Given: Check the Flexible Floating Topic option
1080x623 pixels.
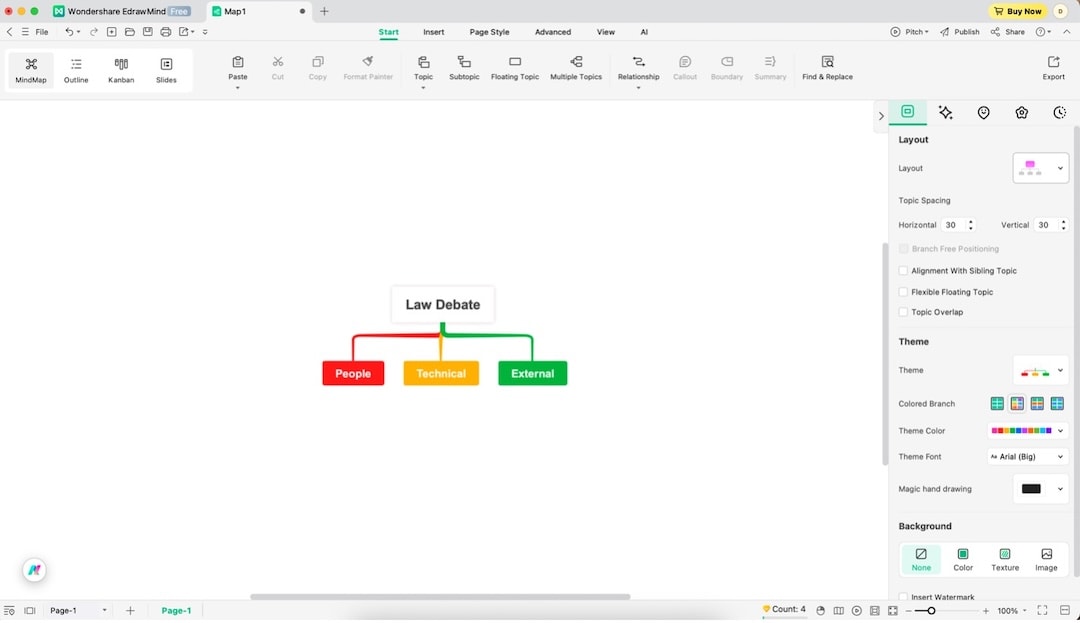Looking at the screenshot, I should point(903,291).
